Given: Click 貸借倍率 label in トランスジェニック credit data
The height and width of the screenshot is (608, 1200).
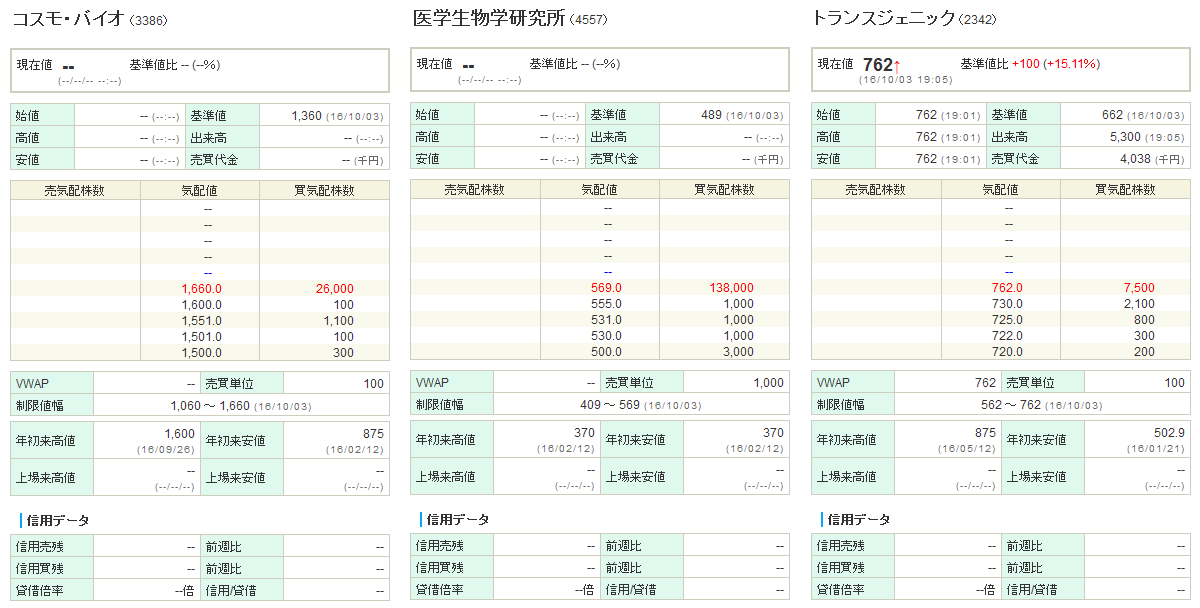Looking at the screenshot, I should [x=841, y=590].
